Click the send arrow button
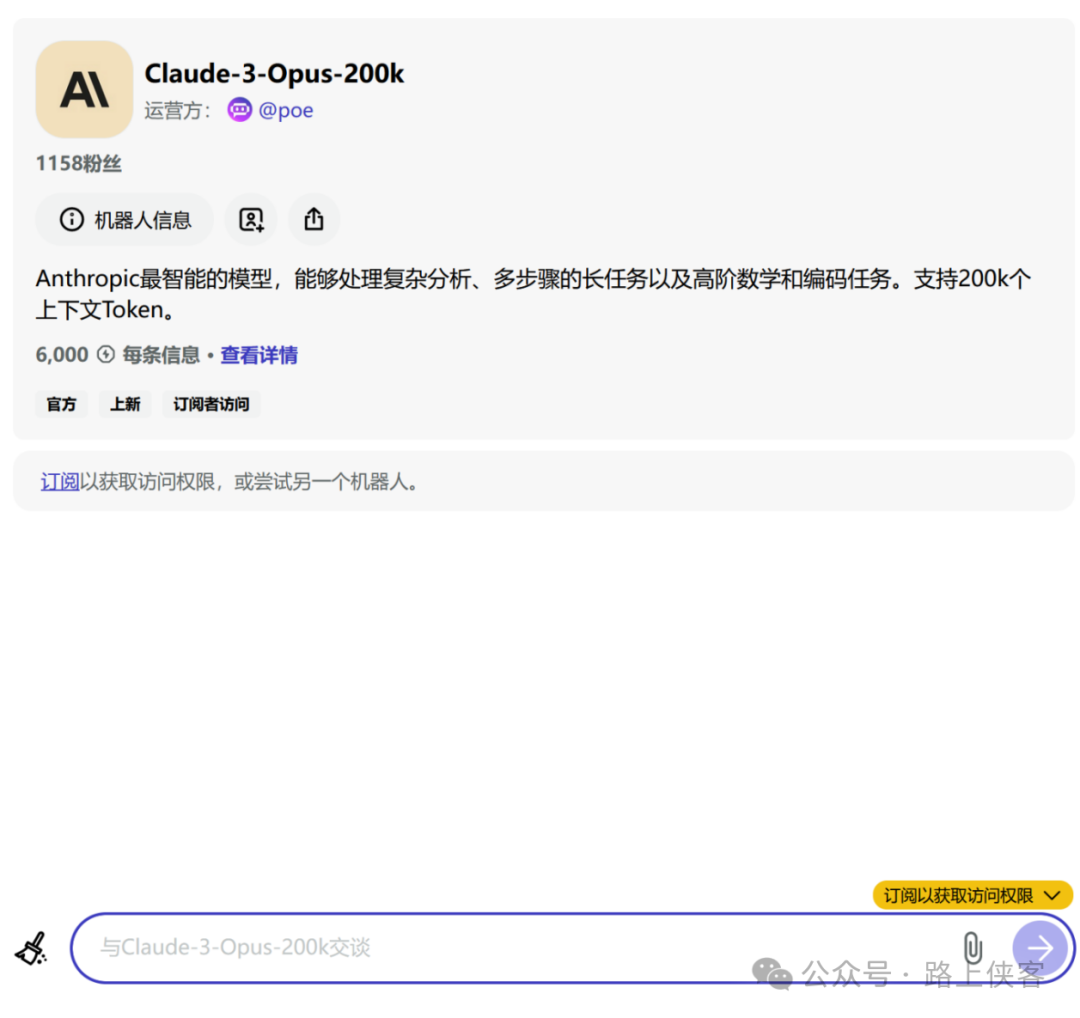The height and width of the screenshot is (1018, 1080). coord(1040,948)
